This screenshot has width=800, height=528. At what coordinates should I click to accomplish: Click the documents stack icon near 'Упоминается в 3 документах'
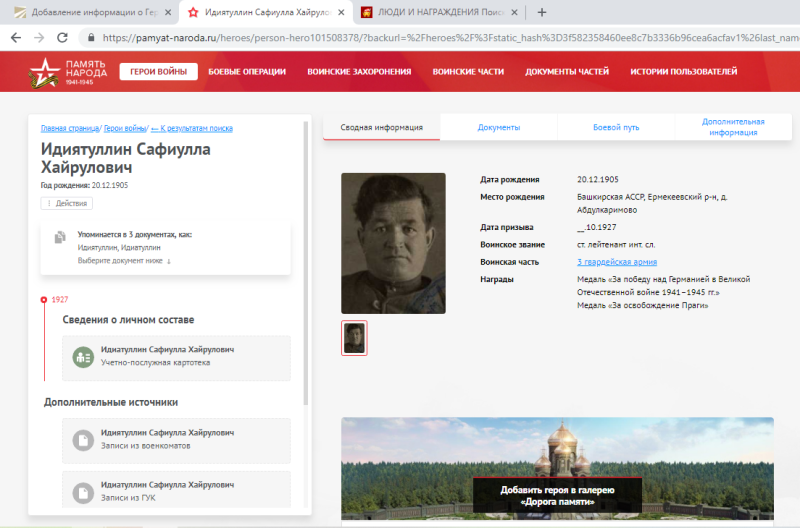(60, 238)
